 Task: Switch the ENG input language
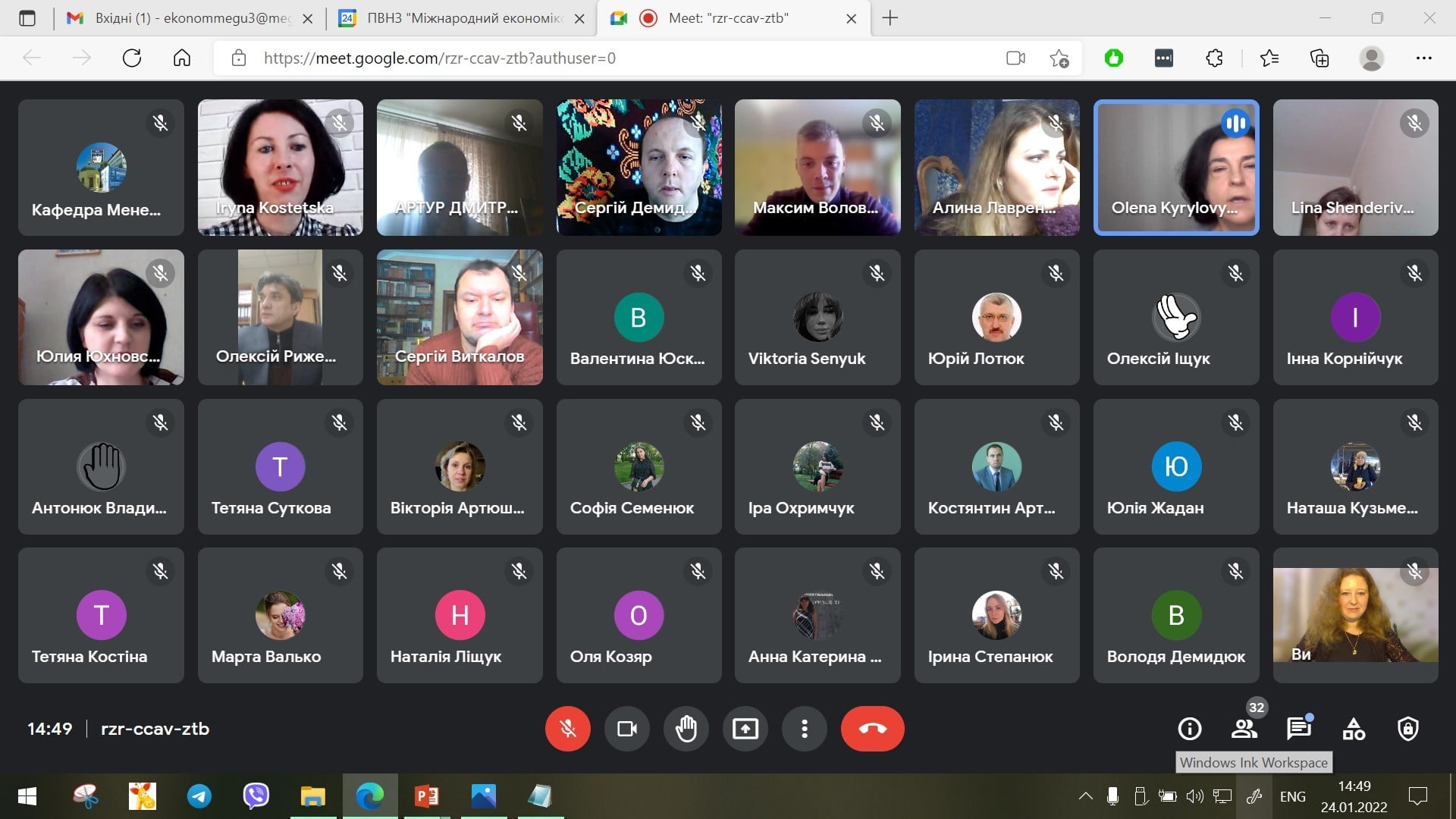(x=1293, y=796)
